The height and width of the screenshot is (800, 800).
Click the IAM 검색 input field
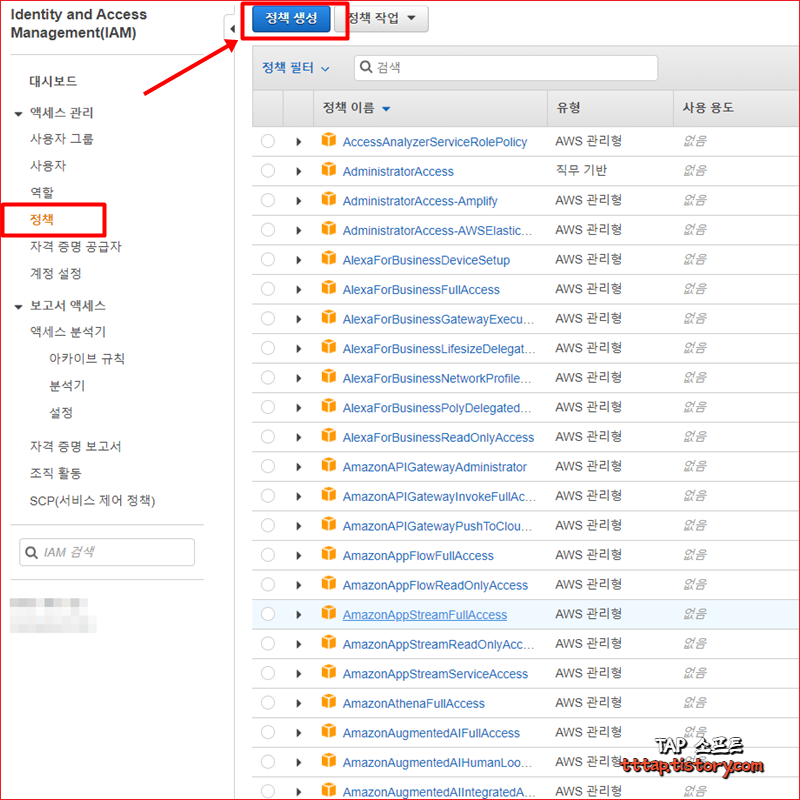tap(107, 552)
